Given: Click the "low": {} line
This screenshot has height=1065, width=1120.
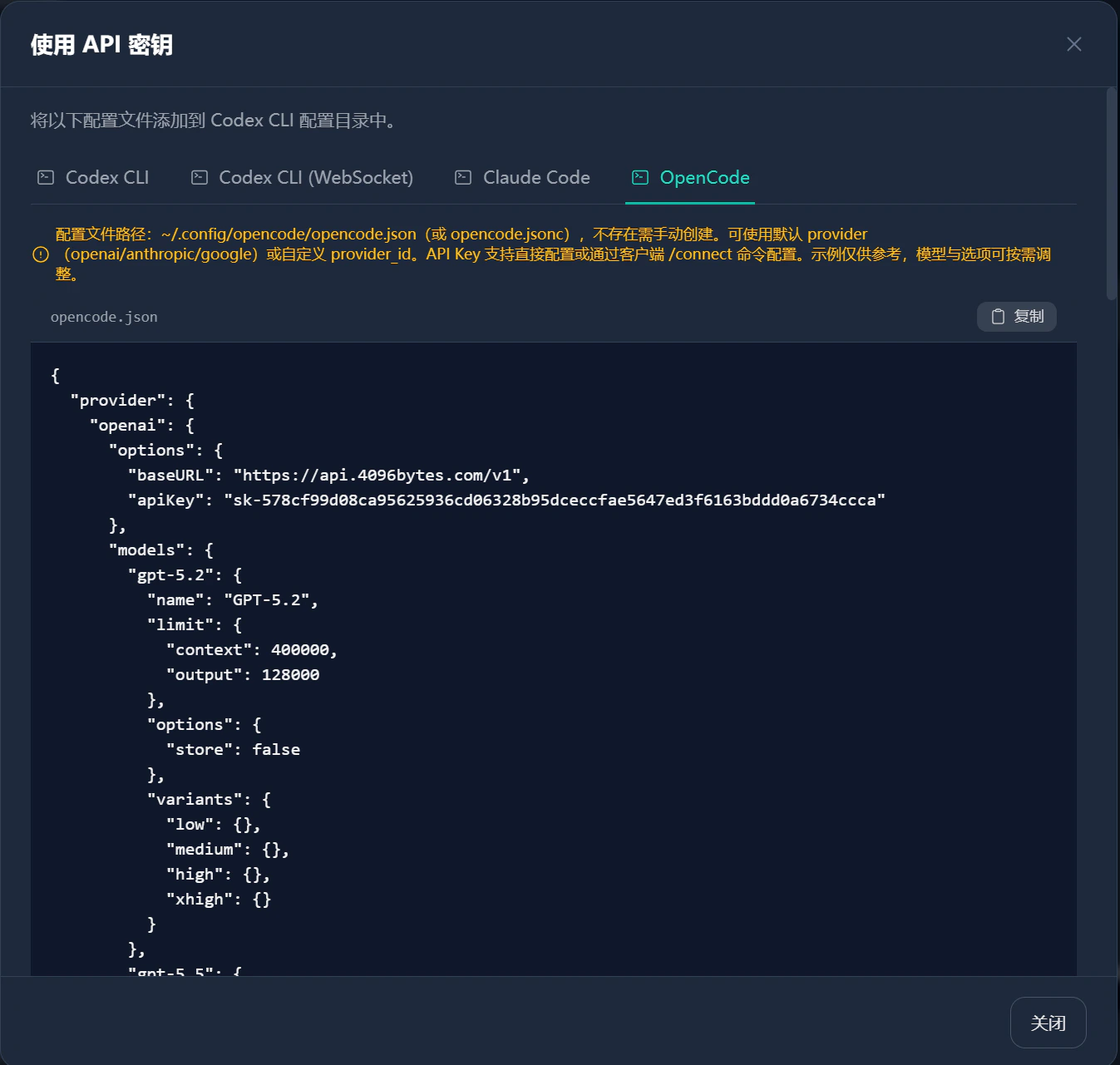Looking at the screenshot, I should (214, 825).
